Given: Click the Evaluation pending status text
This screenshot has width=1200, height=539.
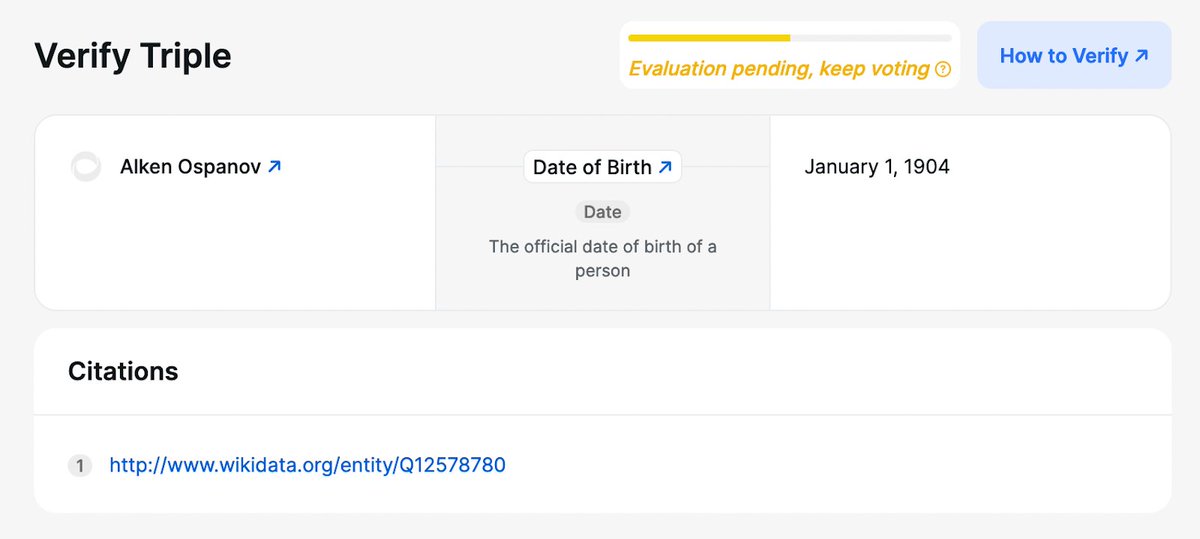Looking at the screenshot, I should pyautogui.click(x=778, y=69).
